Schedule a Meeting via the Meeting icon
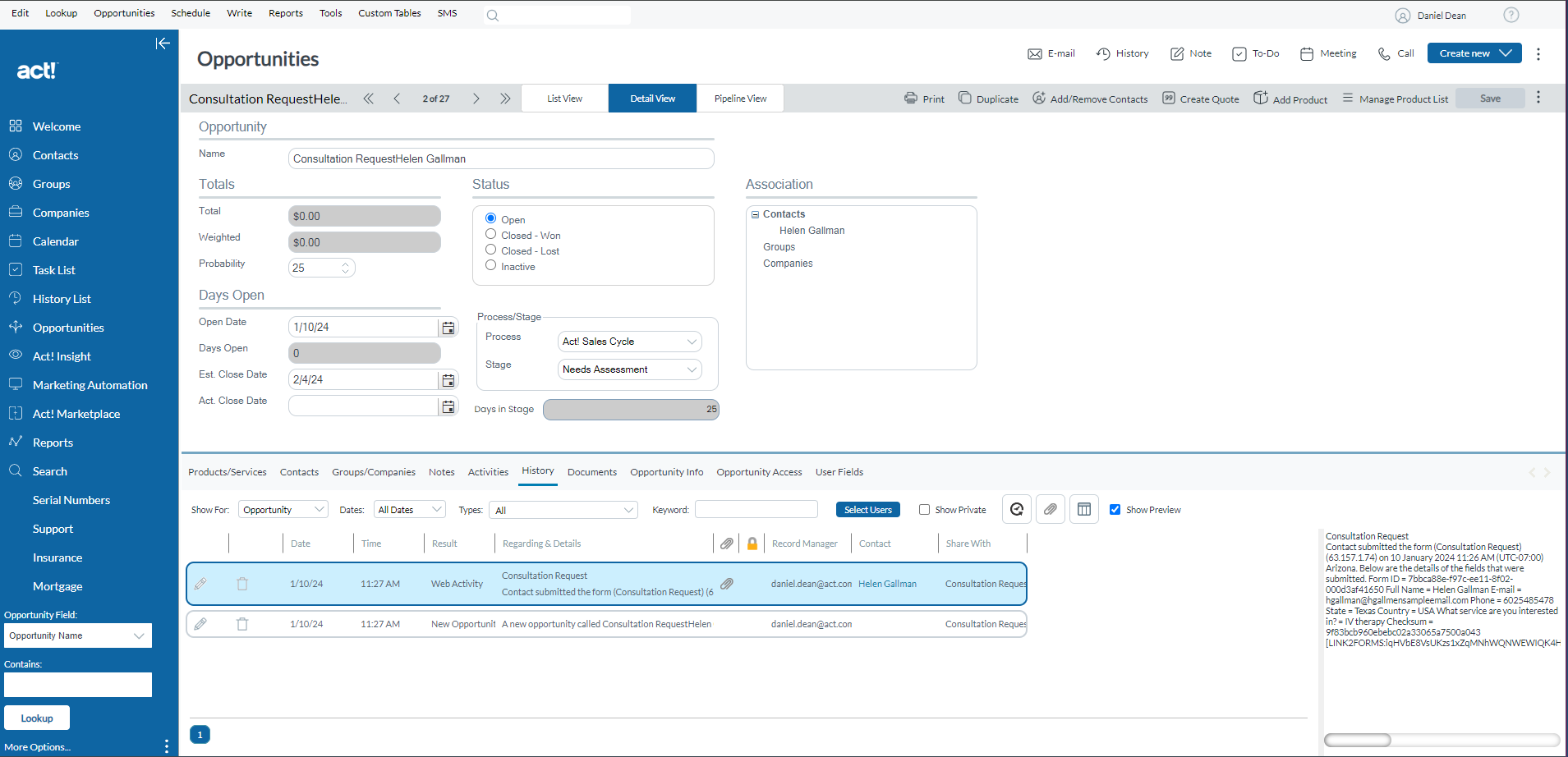 coord(1306,53)
